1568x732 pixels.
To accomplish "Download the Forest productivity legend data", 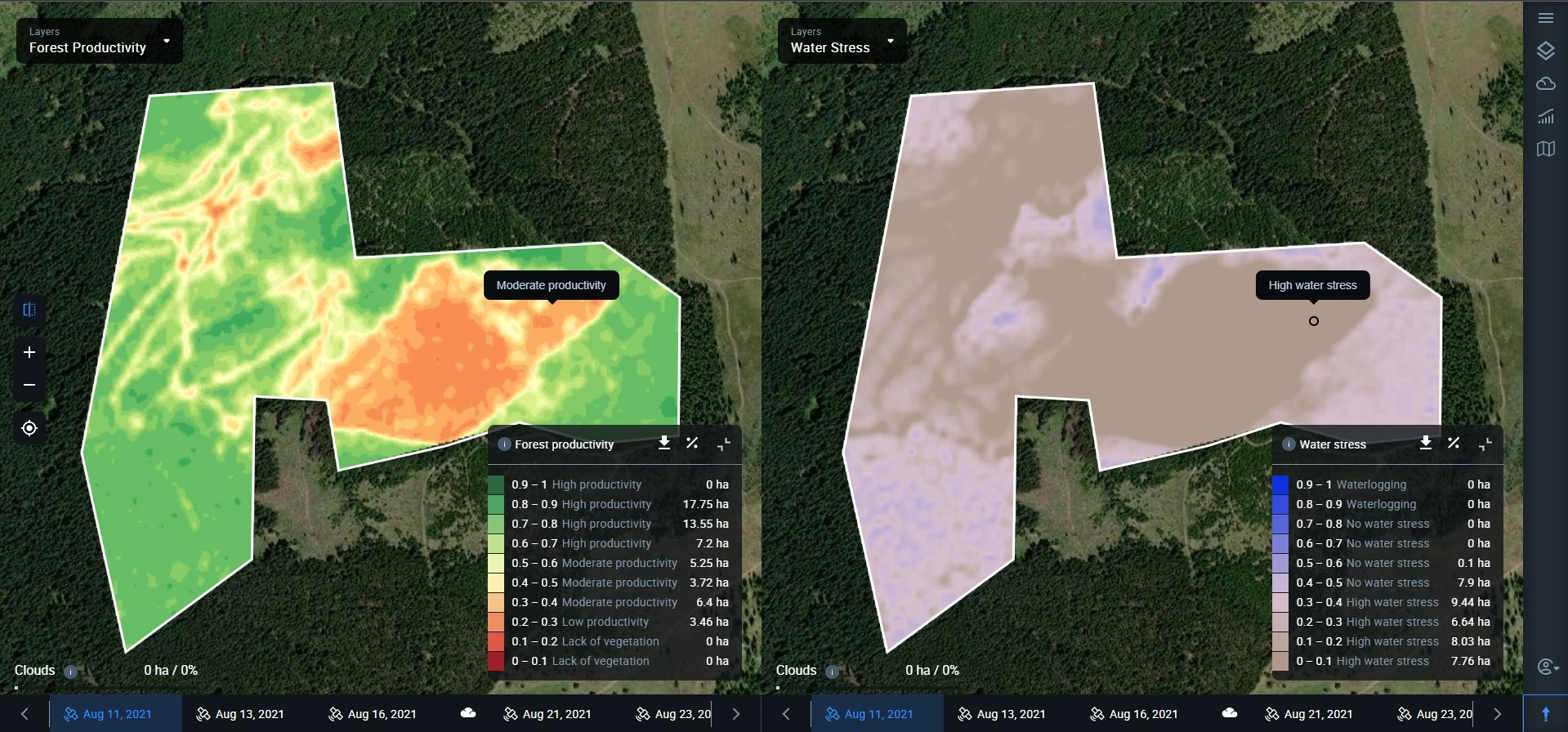I will coord(664,443).
